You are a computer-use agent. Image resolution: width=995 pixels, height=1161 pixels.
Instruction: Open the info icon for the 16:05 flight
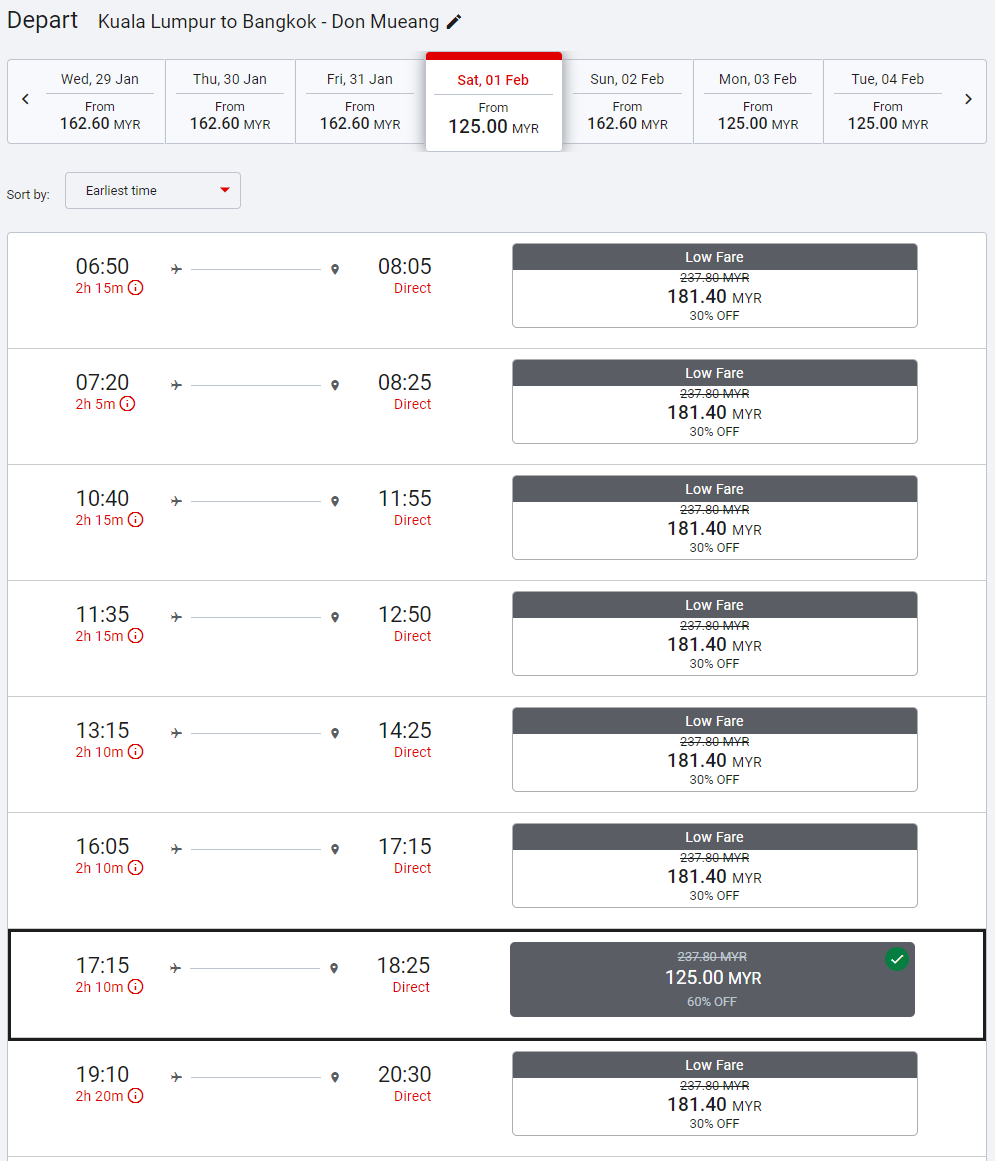[x=135, y=868]
